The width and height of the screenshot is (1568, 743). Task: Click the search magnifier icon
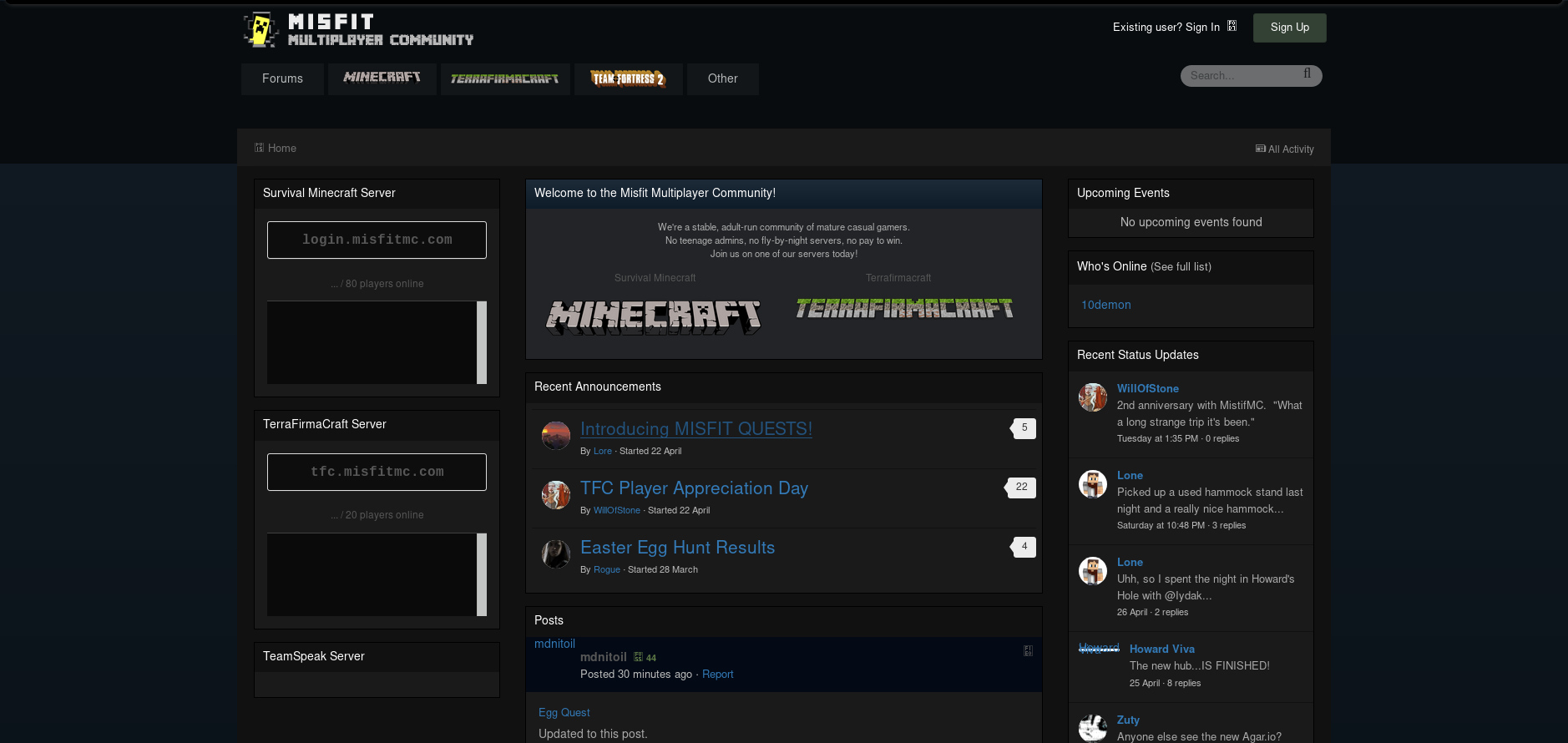(x=1307, y=73)
